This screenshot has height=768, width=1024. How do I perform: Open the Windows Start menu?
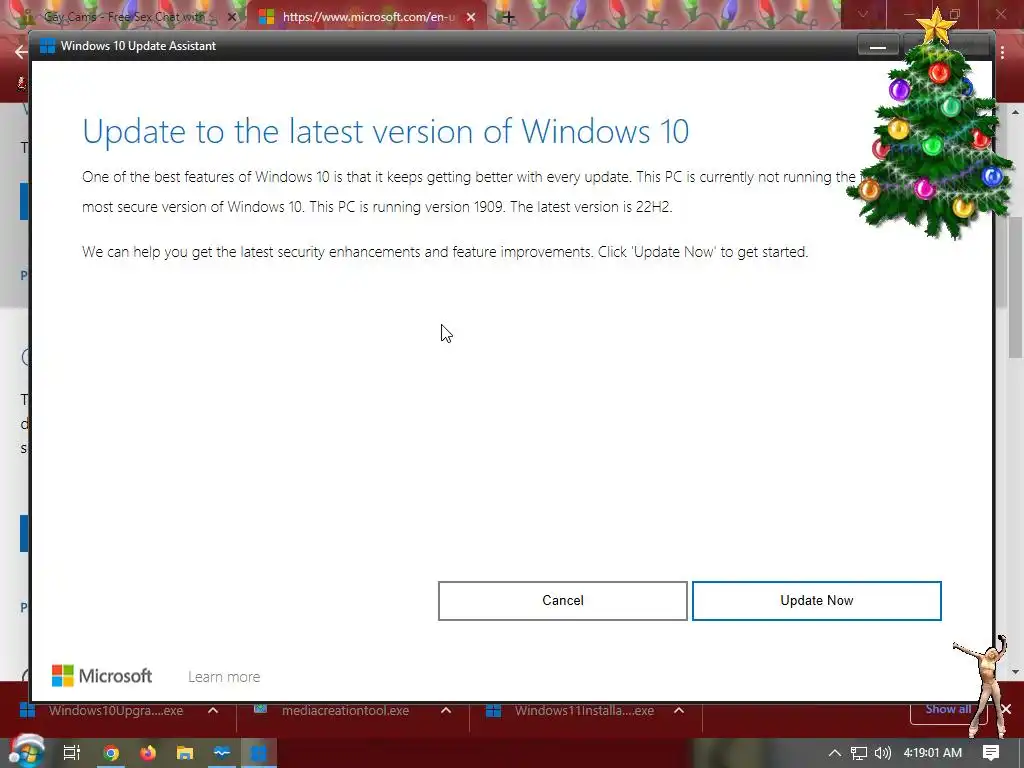click(26, 752)
